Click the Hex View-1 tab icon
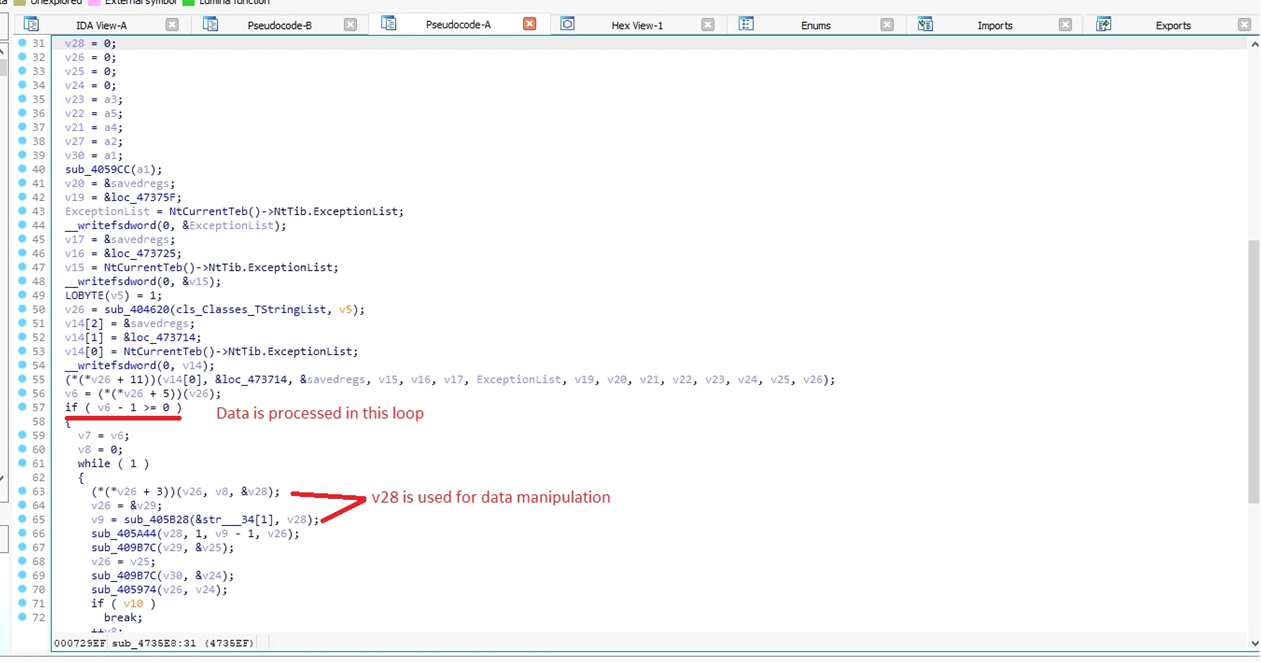This screenshot has height=663, width=1261. (x=567, y=25)
